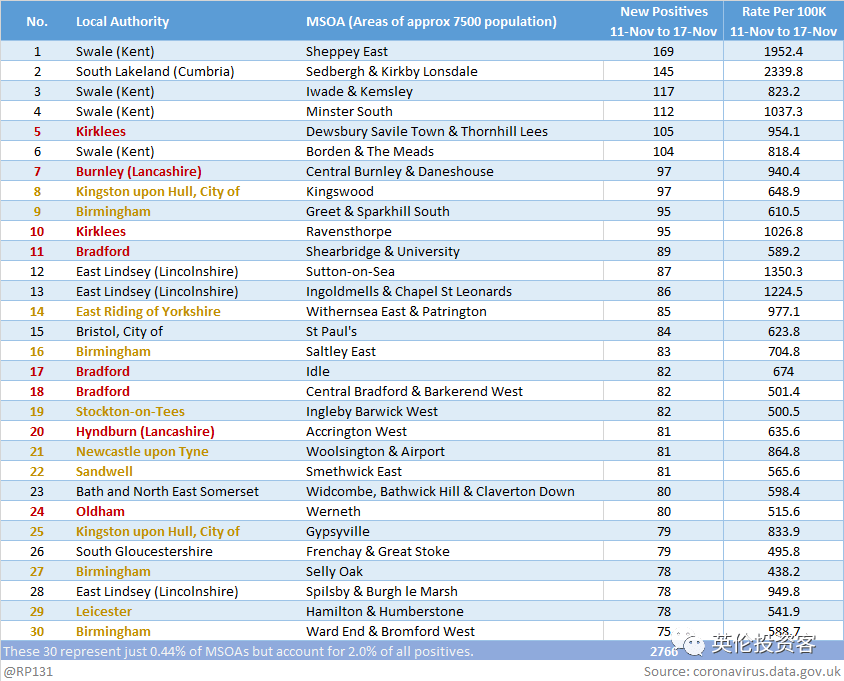Select the 'Leicester' local authority cell
Image resolution: width=844 pixels, height=681 pixels.
(x=103, y=611)
